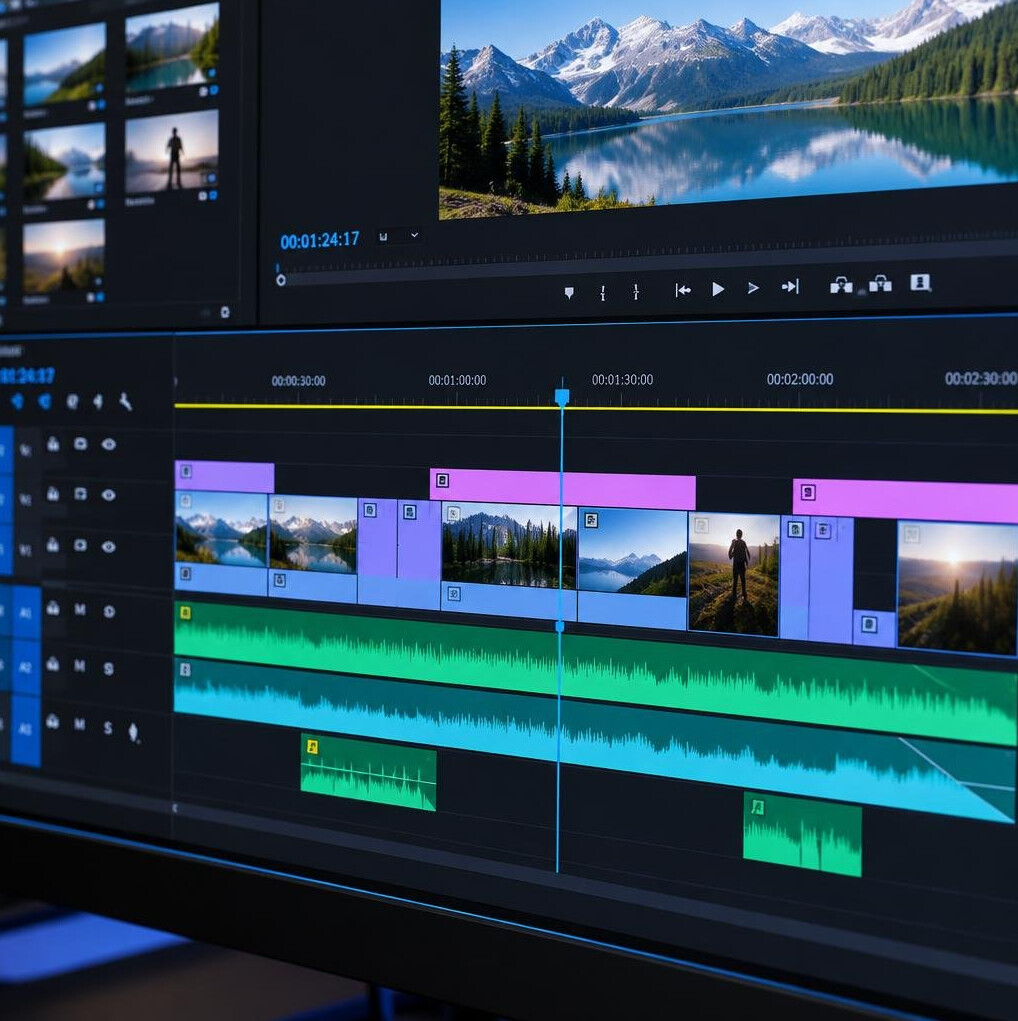
Task: Click the Add Marker icon below the monitor
Action: 569,293
